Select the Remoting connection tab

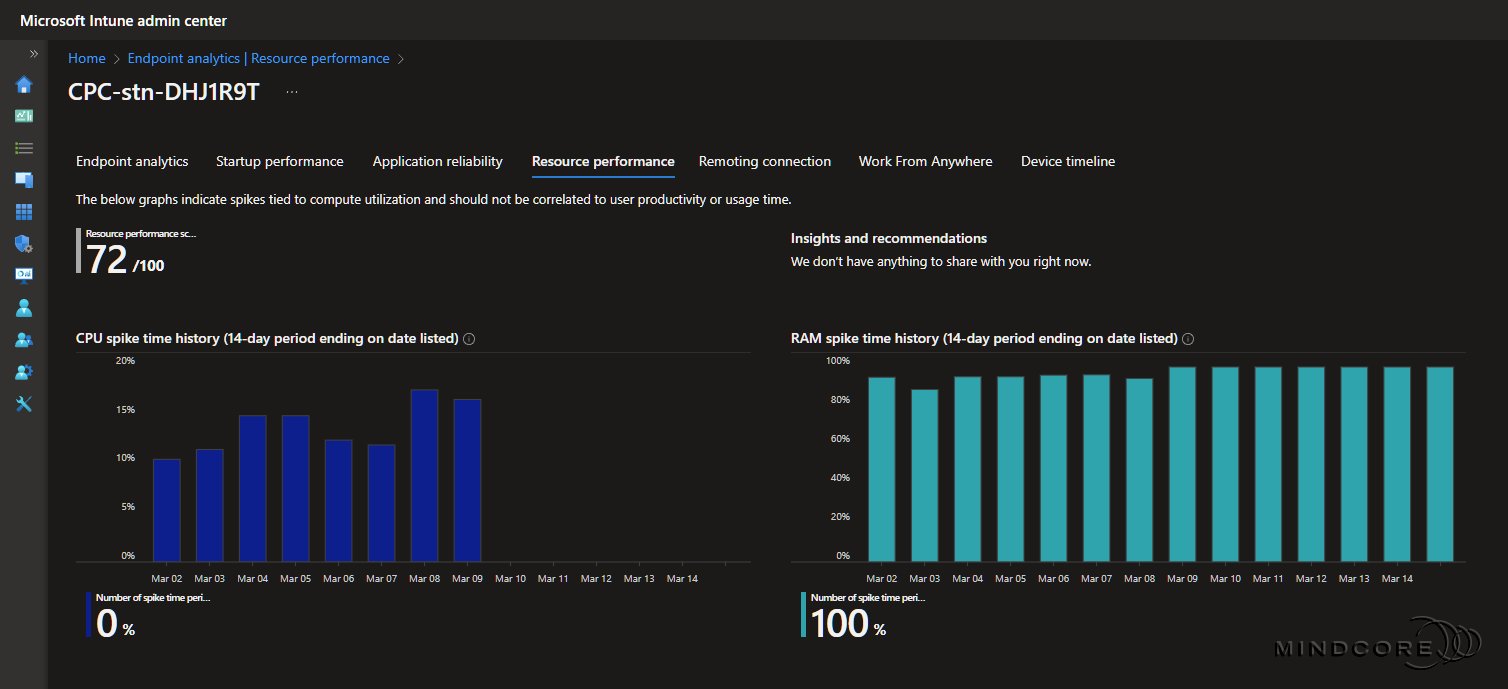click(x=764, y=162)
